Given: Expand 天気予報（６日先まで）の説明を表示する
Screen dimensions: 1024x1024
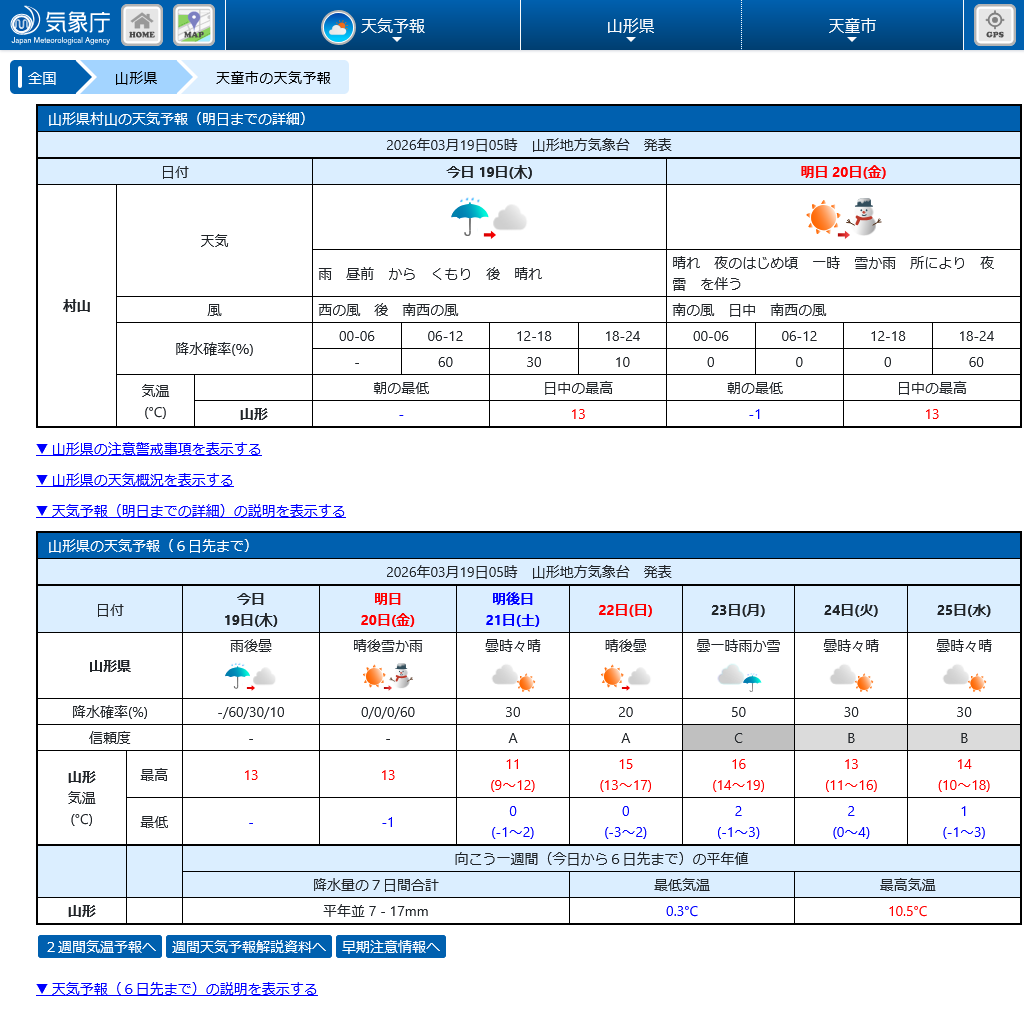Looking at the screenshot, I should 177,989.
